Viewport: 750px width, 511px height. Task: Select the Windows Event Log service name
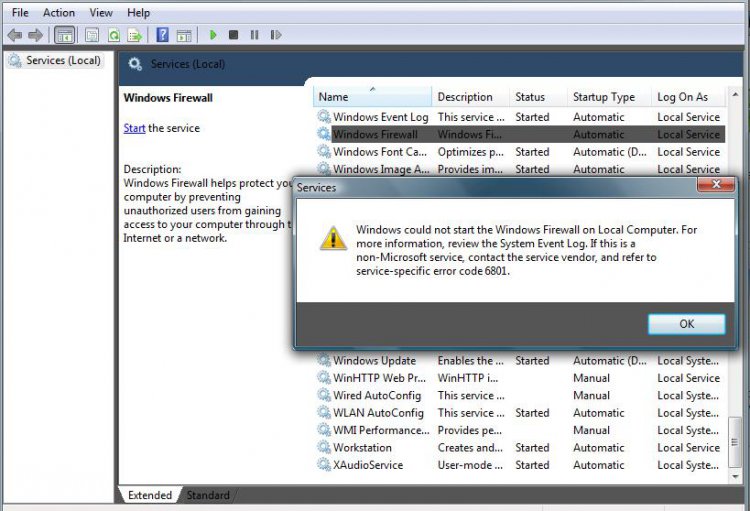click(381, 117)
